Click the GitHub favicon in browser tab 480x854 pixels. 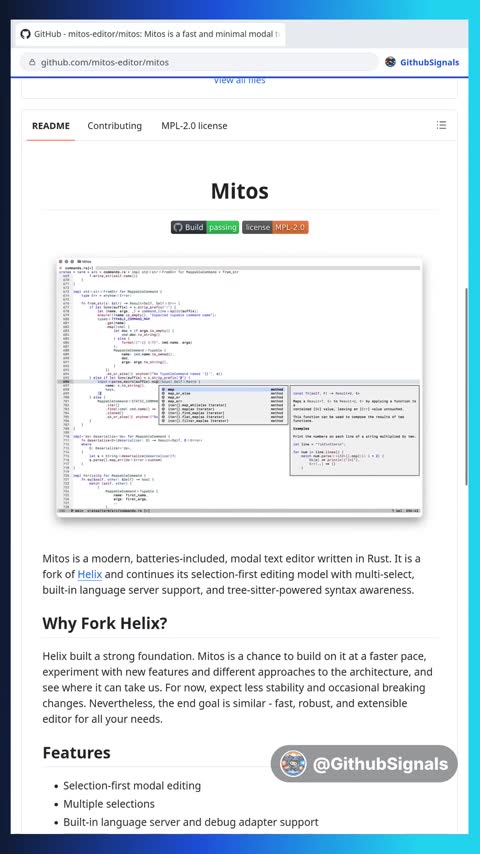point(25,34)
